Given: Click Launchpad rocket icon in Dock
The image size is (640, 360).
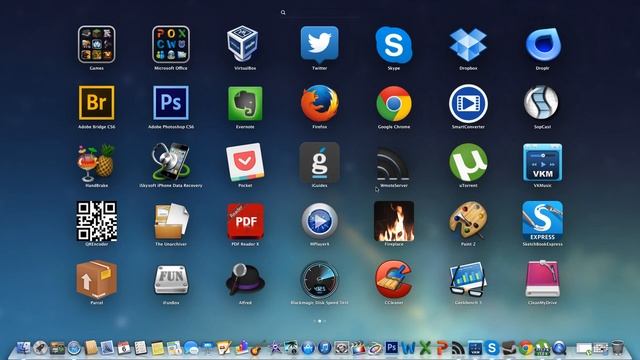Looking at the screenshot, I should click(x=40, y=348).
